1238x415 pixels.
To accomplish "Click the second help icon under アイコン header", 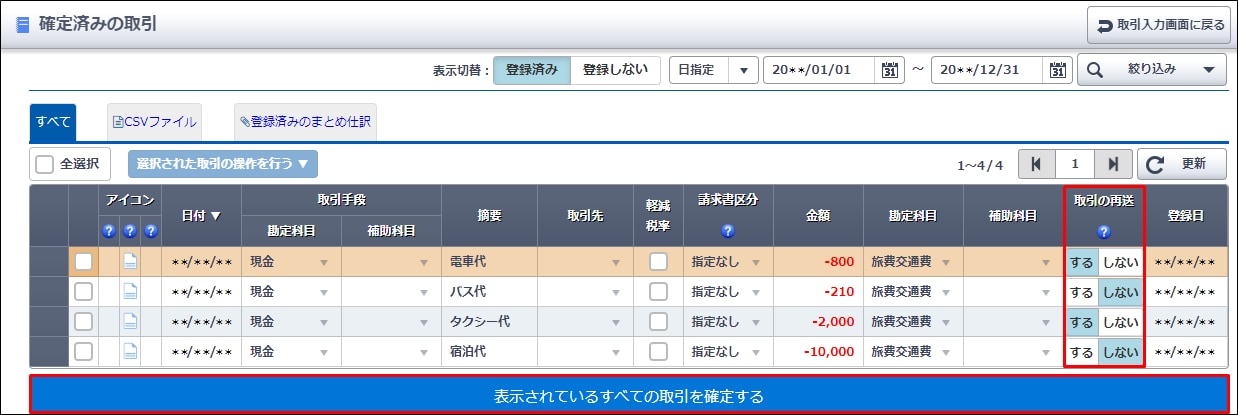I will [129, 231].
